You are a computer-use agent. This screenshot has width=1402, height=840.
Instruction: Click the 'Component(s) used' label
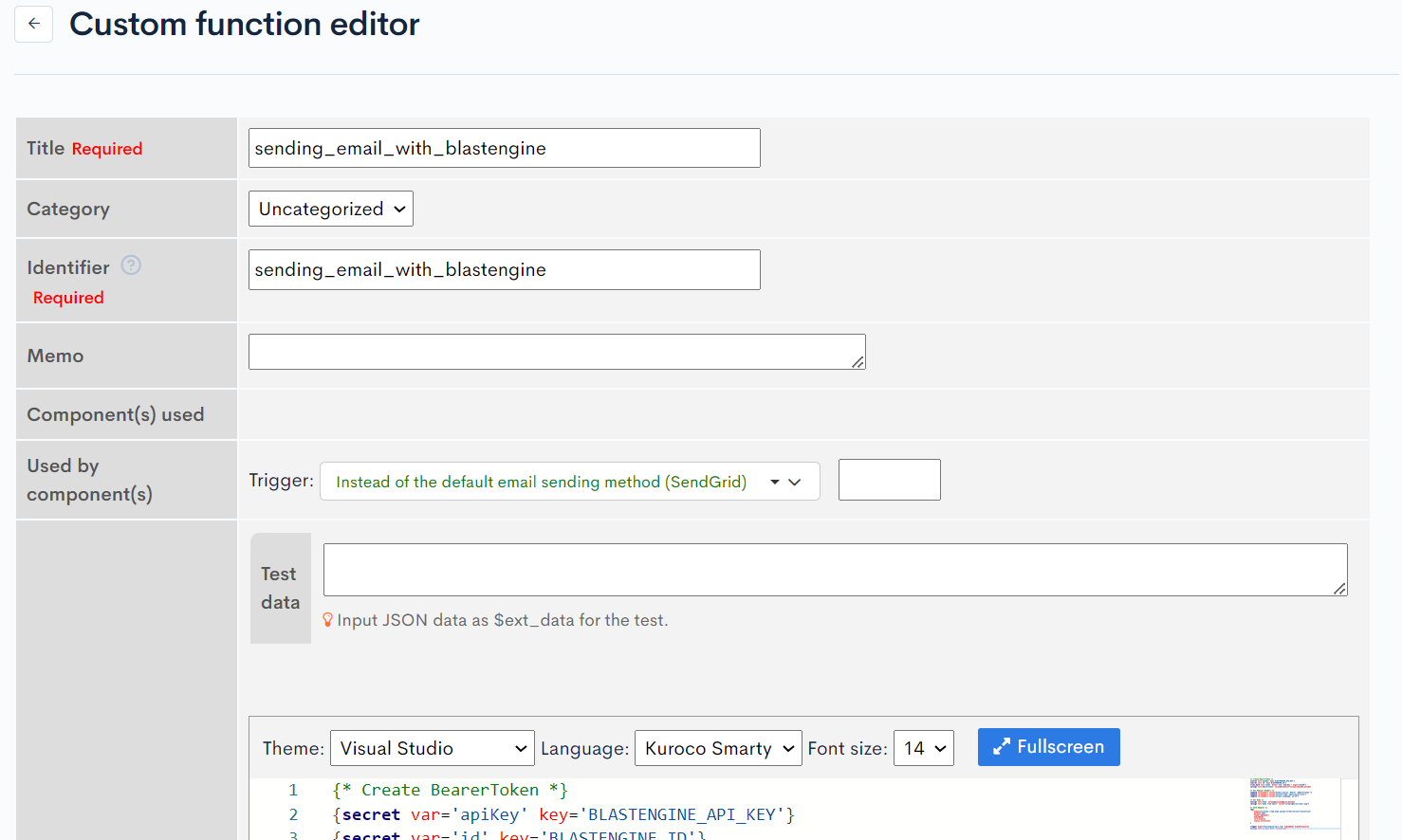click(116, 414)
